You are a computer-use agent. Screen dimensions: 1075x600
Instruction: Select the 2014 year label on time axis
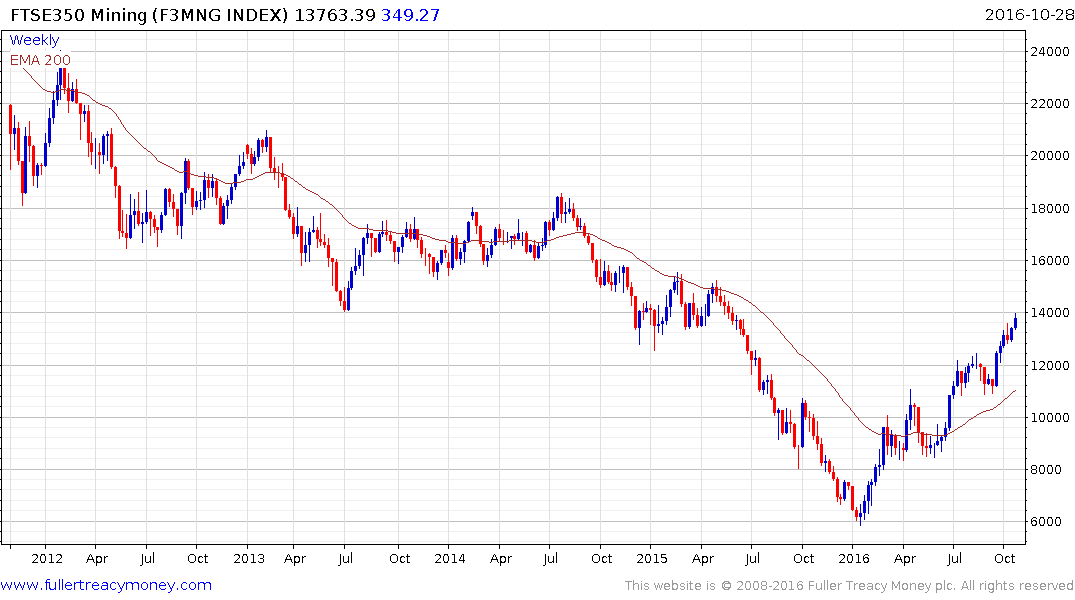click(x=450, y=558)
